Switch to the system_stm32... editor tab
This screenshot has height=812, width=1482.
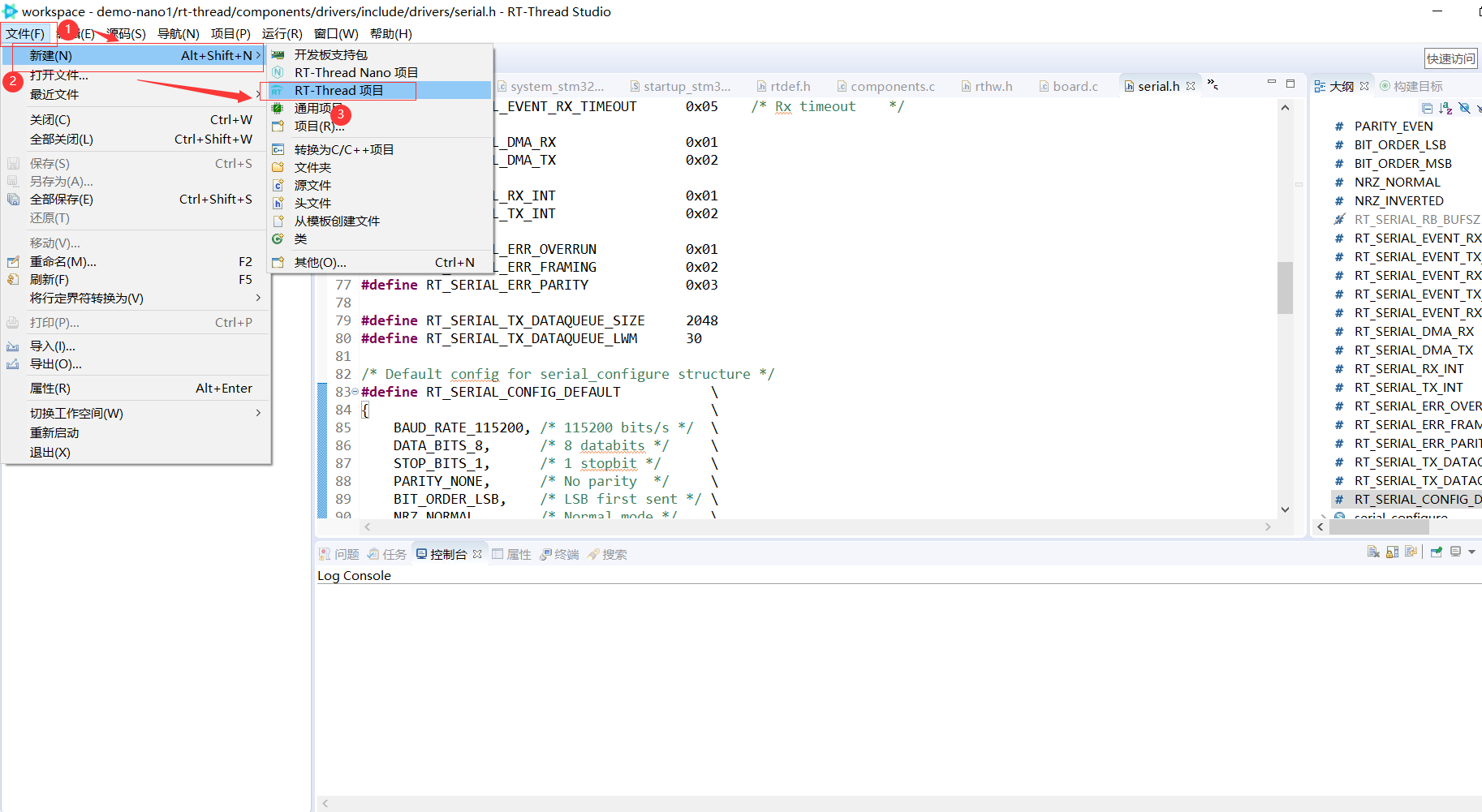[551, 86]
